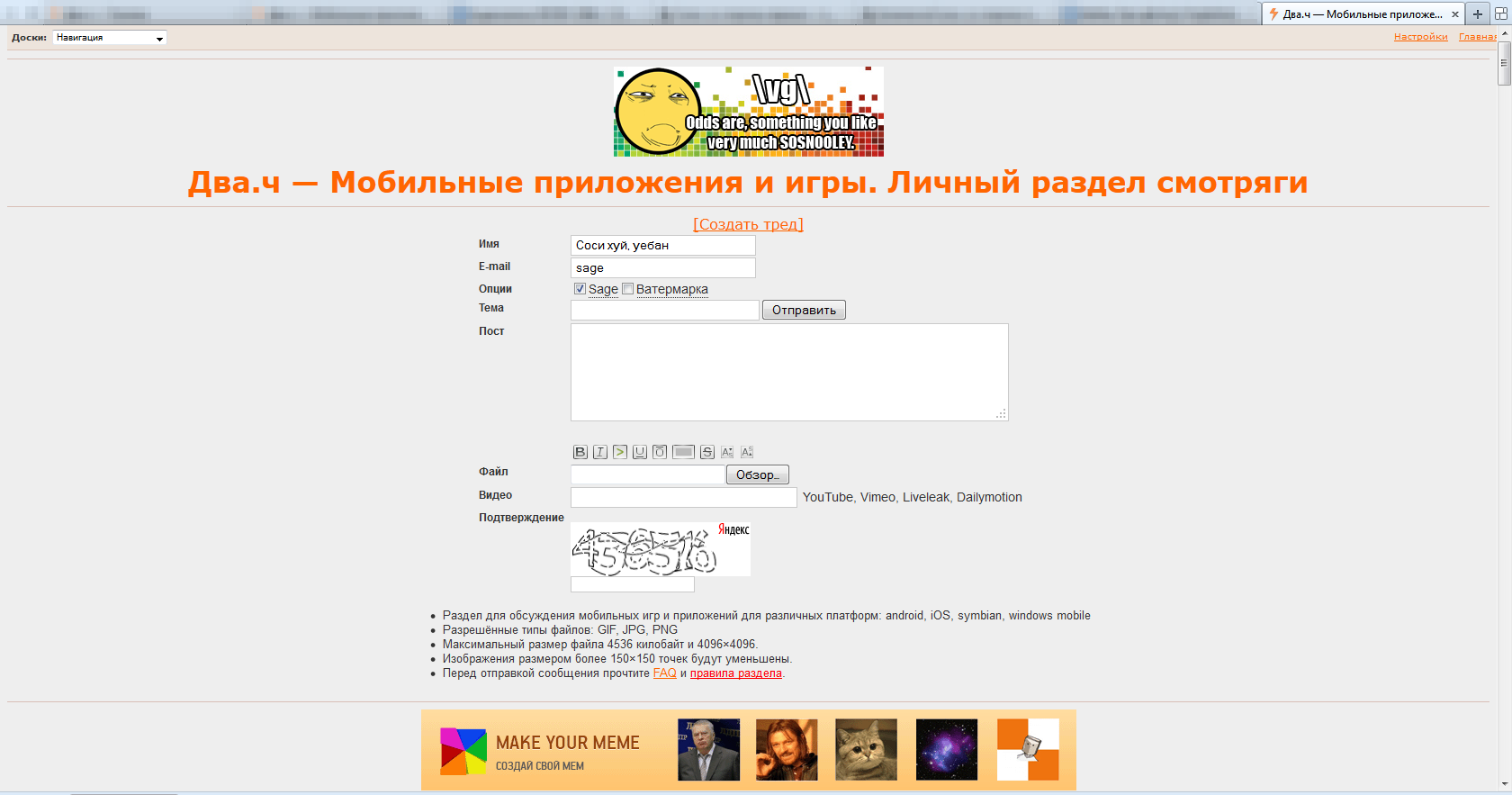Focus the captcha answer input field
The image size is (1512, 795).
pos(633,584)
